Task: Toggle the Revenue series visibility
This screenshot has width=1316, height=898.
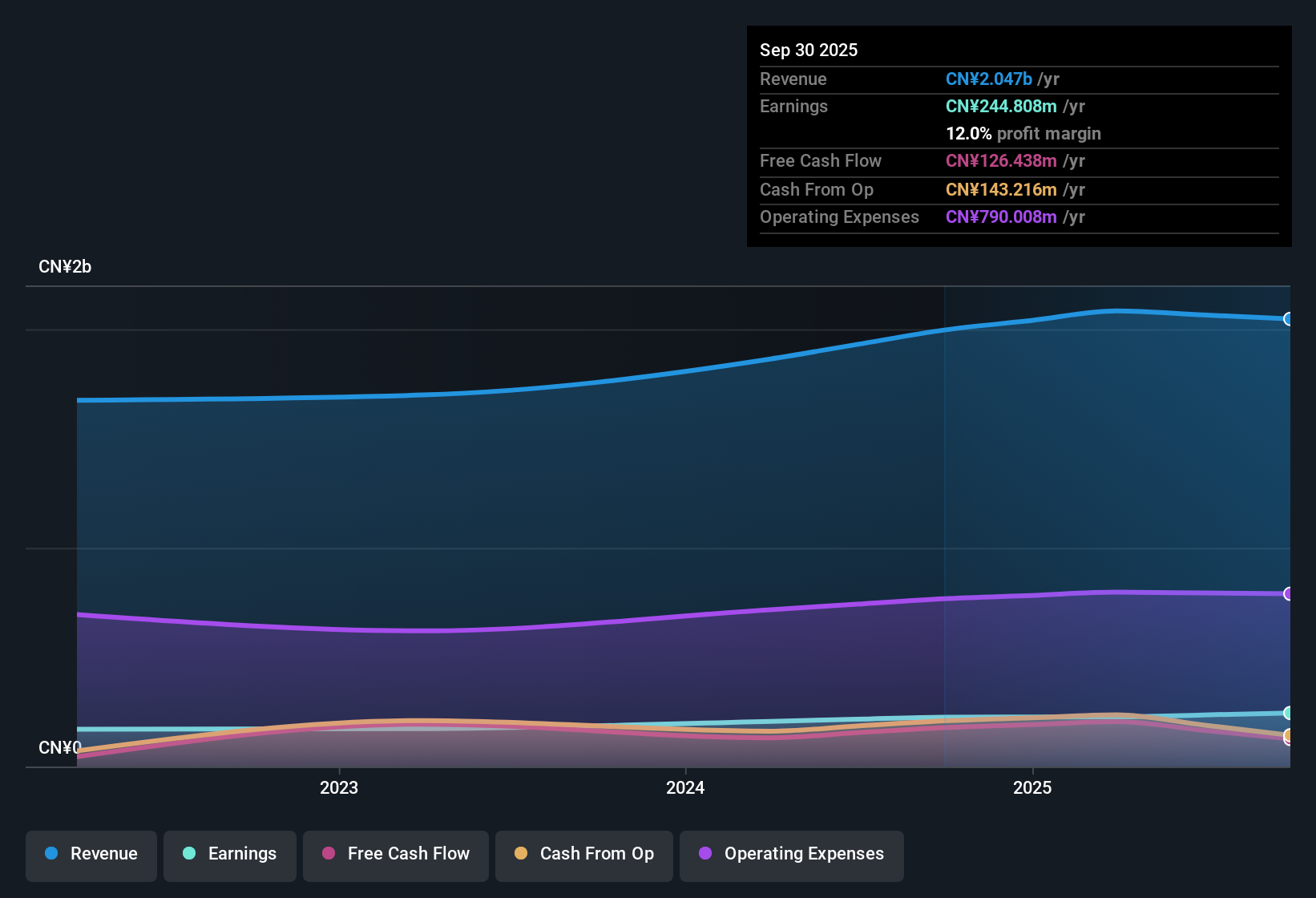Action: pyautogui.click(x=91, y=856)
